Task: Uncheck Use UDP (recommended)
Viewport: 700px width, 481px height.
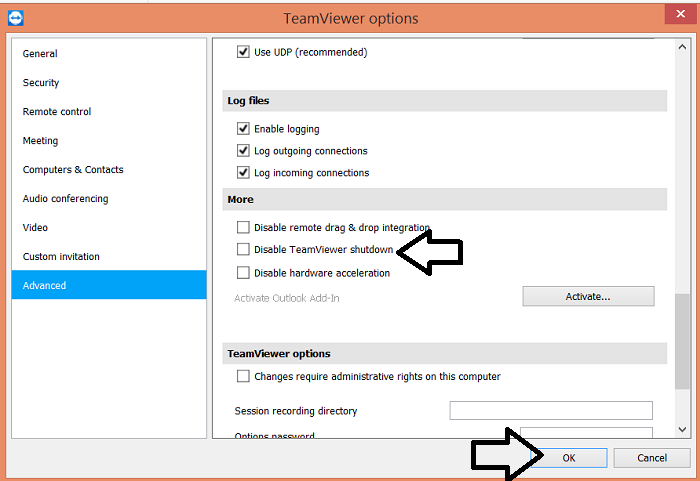Action: pyautogui.click(x=243, y=52)
